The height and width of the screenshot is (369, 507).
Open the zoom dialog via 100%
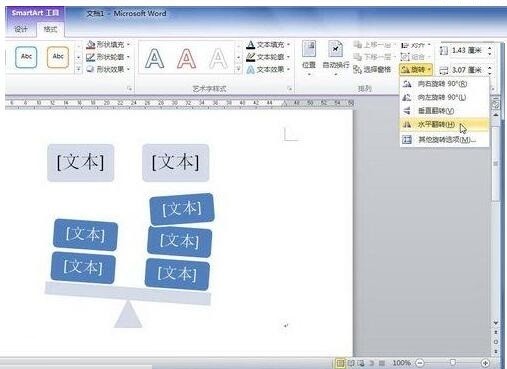[401, 363]
